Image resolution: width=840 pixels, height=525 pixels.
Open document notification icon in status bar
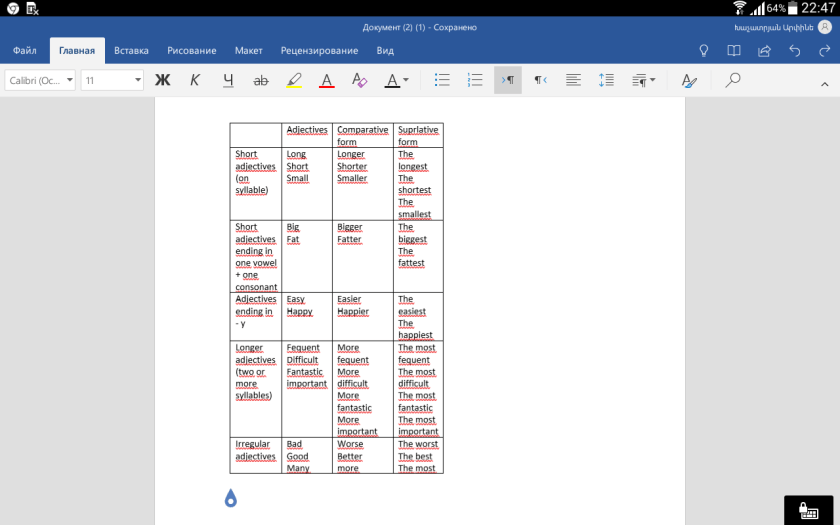coord(32,8)
